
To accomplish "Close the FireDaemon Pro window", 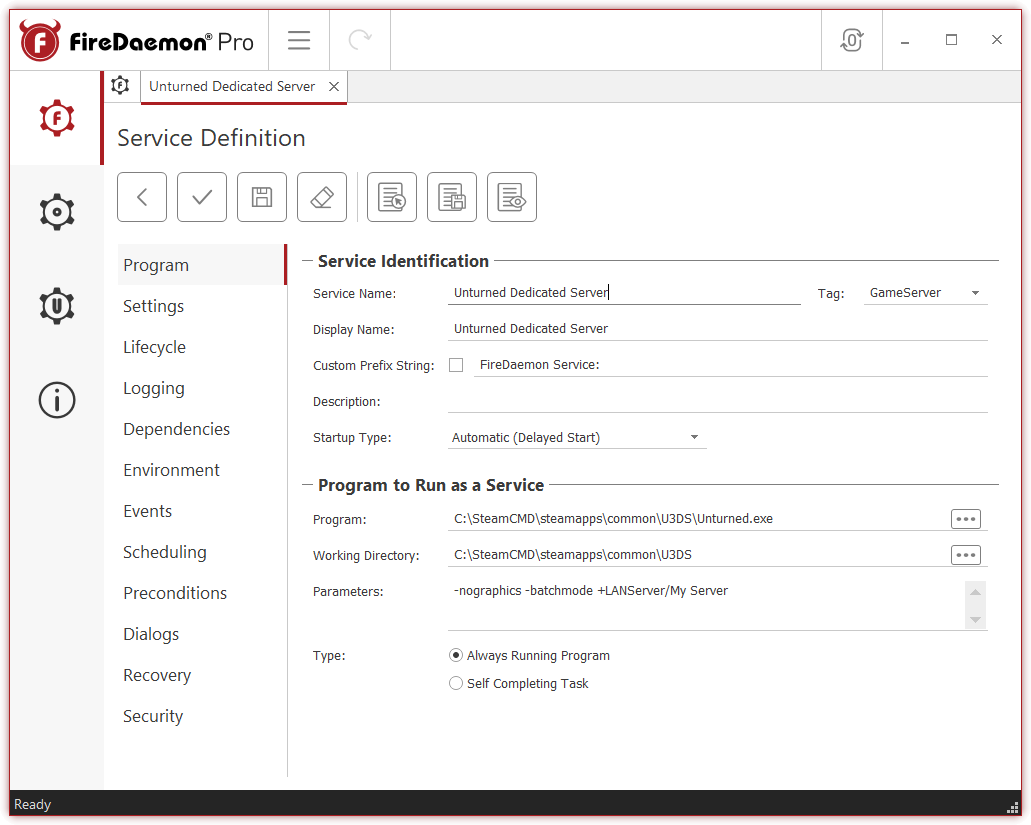I will click(997, 41).
